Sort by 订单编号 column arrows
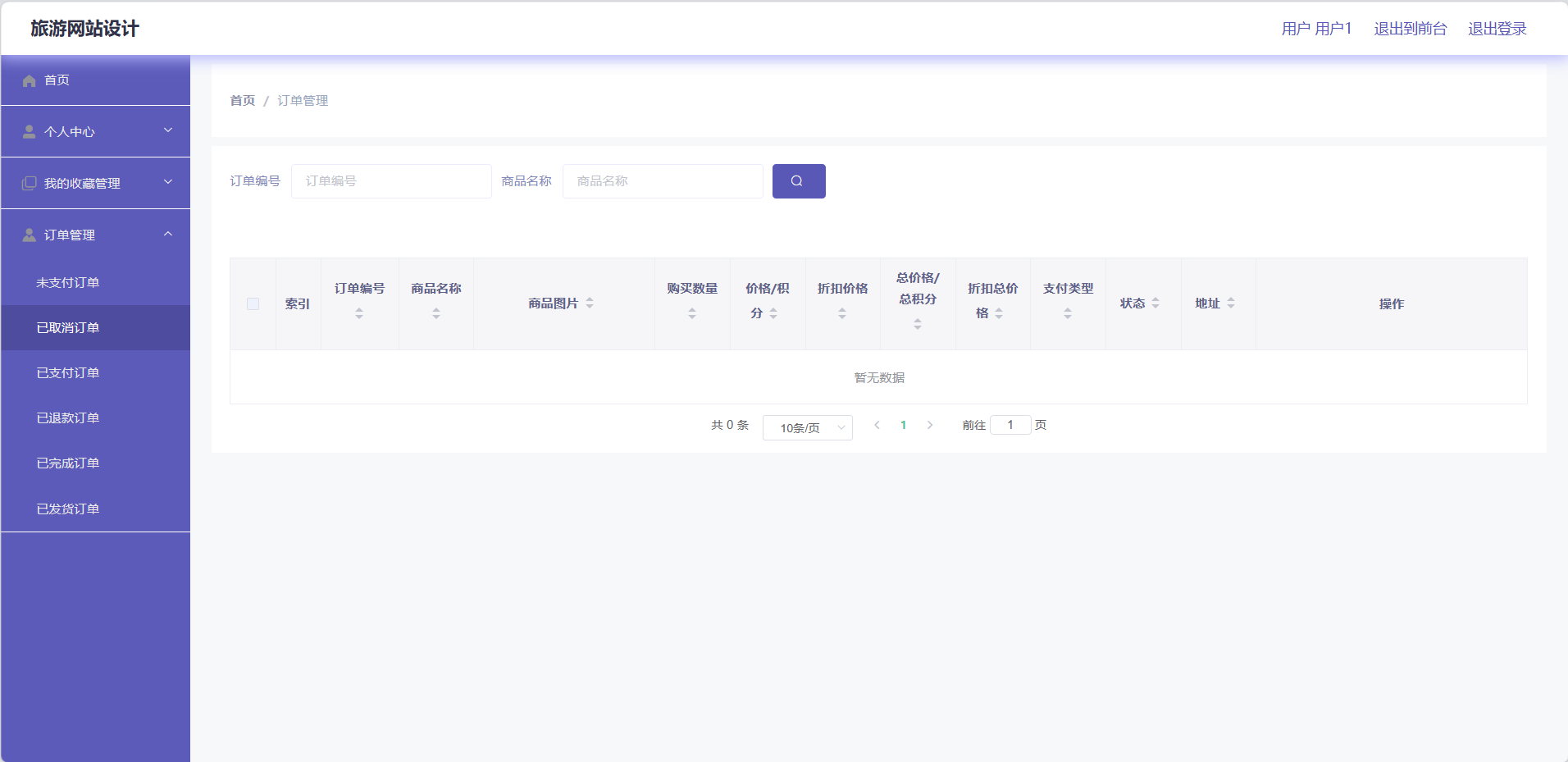The height and width of the screenshot is (762, 1568). pos(359,313)
